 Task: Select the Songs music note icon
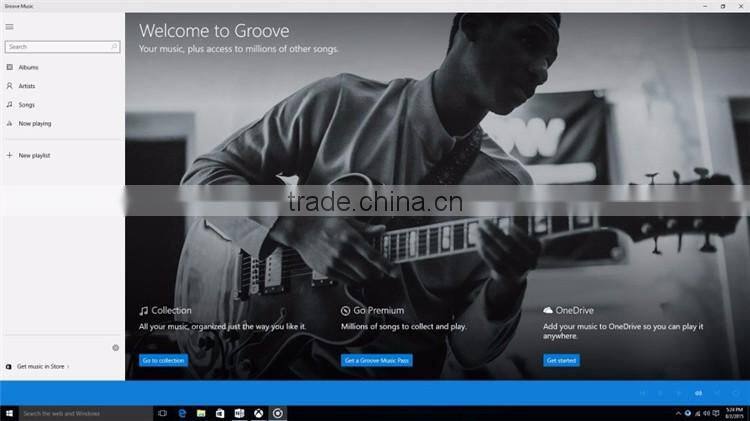point(10,104)
